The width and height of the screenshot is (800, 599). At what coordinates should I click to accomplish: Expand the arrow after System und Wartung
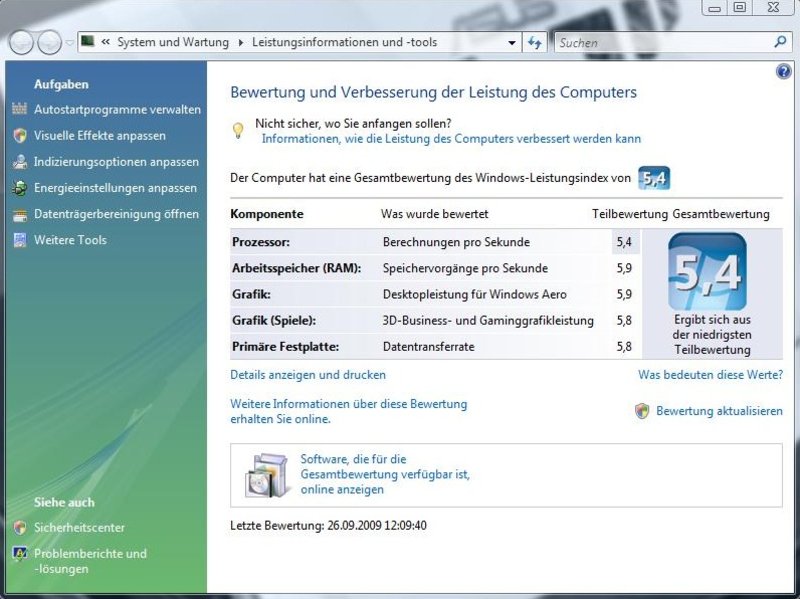click(x=240, y=42)
